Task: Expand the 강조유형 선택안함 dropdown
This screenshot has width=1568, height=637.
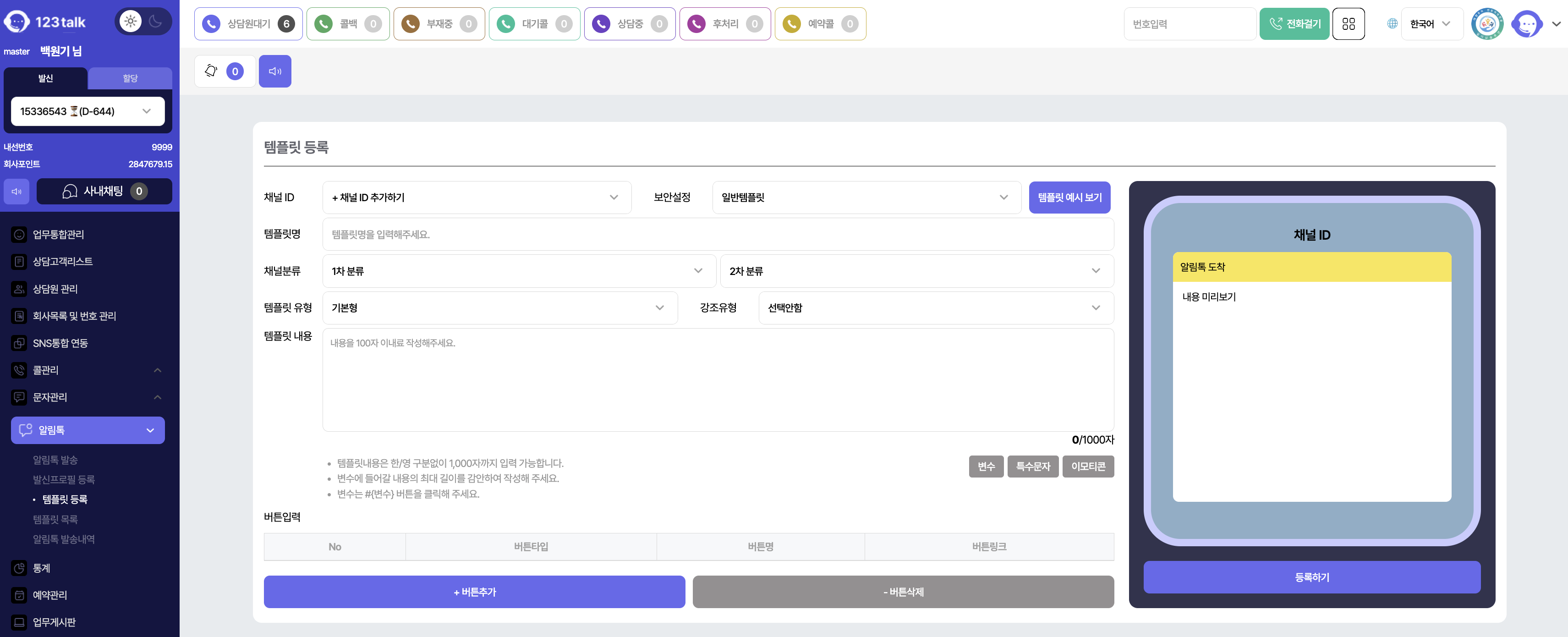Action: point(936,308)
